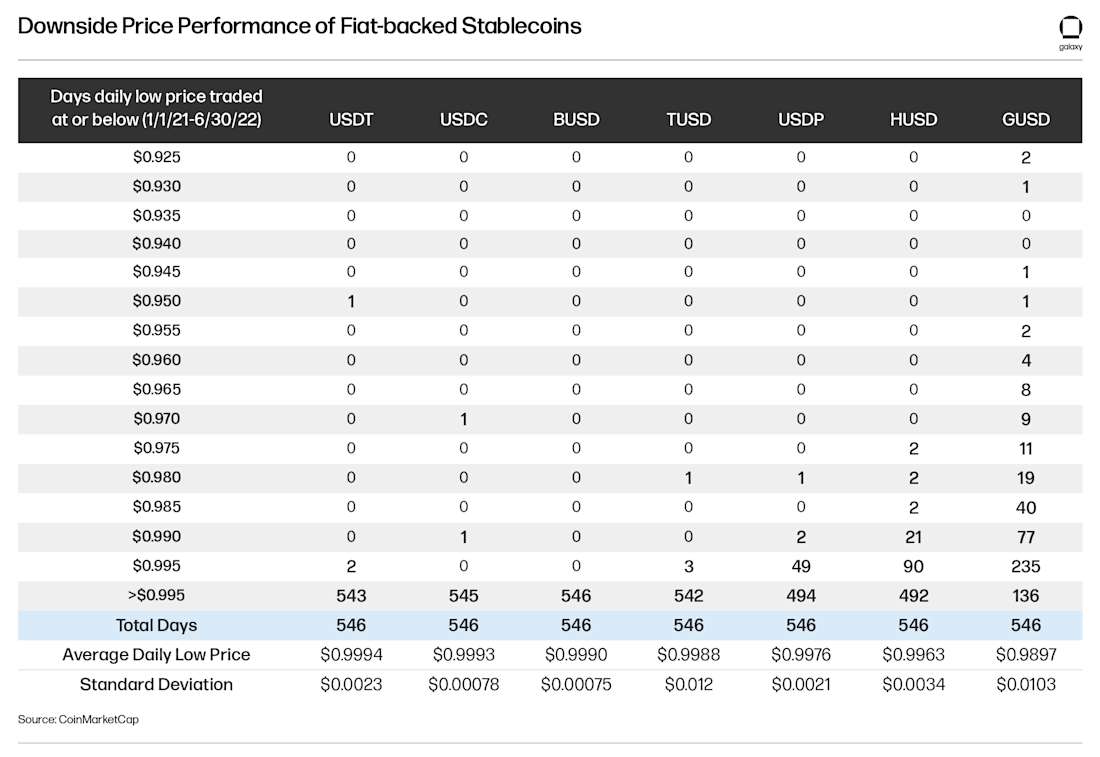Click the $0.980 row label
Screen dimensions: 1100x757
156,477
